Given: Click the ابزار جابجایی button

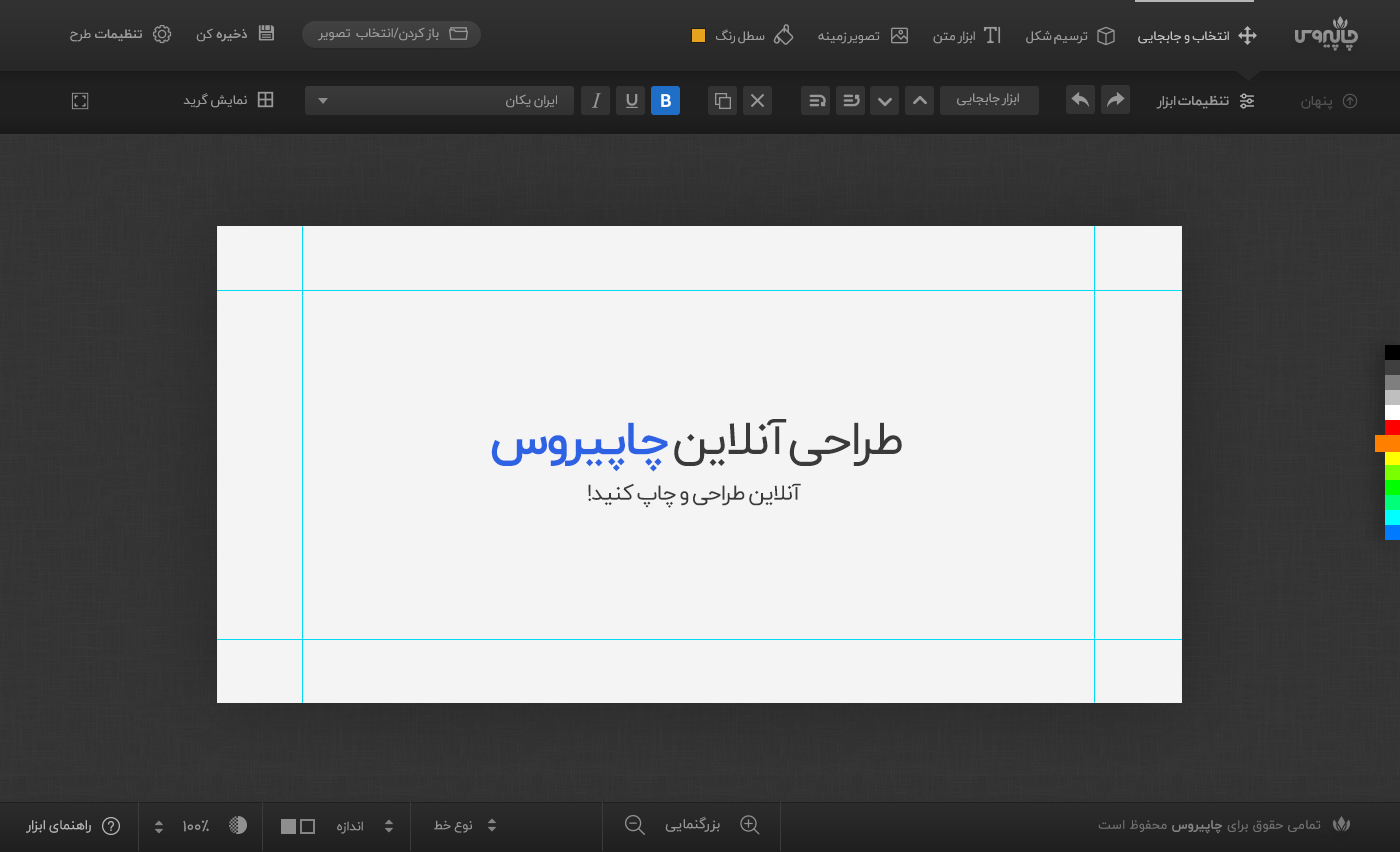Looking at the screenshot, I should [989, 100].
